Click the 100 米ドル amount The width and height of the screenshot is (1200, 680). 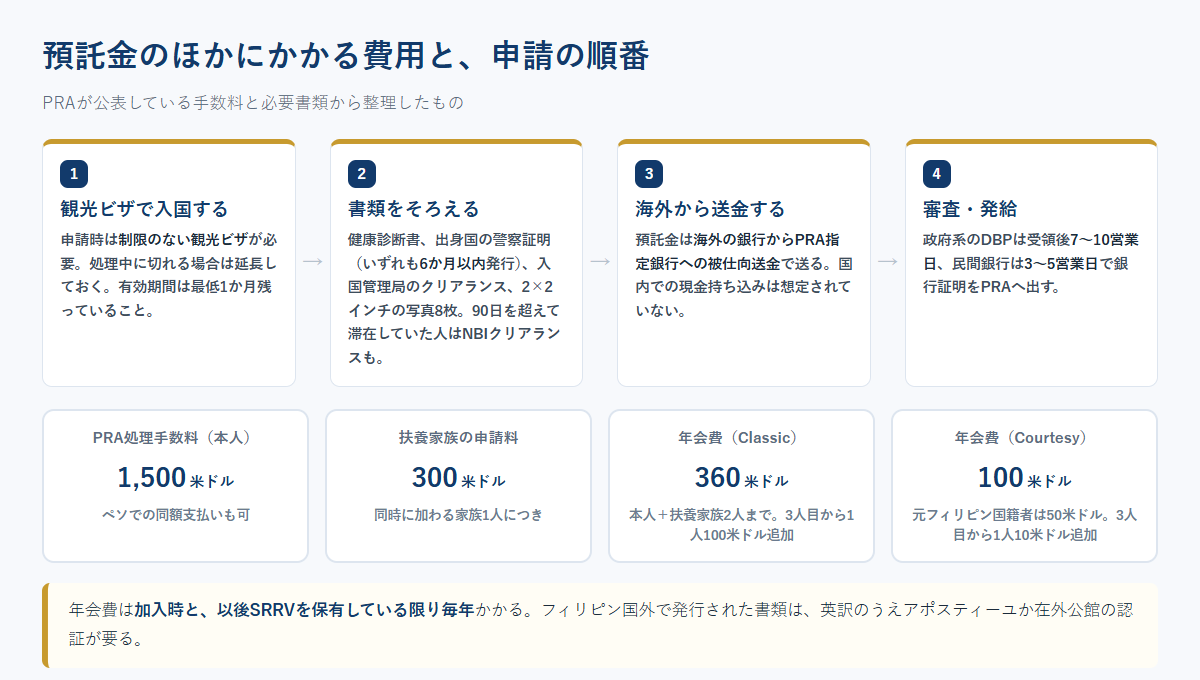(1024, 478)
